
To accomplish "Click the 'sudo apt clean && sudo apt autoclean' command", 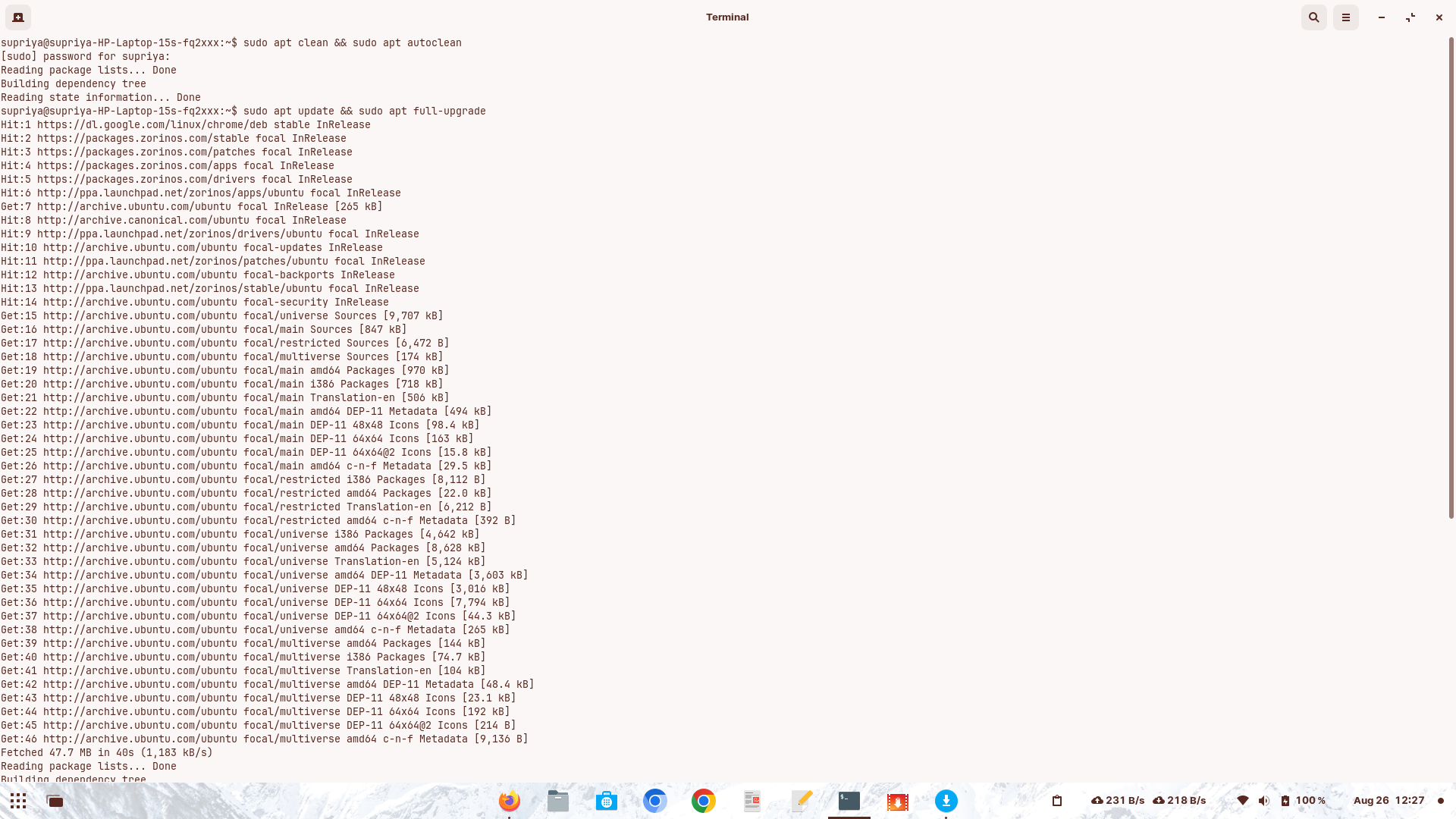I will (353, 43).
